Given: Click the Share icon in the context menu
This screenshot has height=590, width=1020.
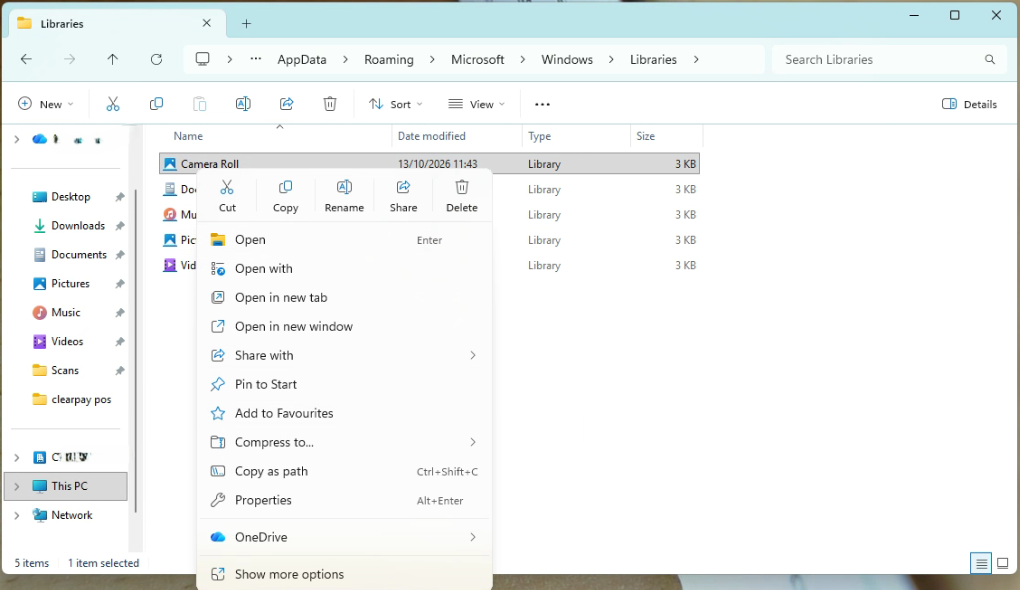Looking at the screenshot, I should (x=403, y=187).
